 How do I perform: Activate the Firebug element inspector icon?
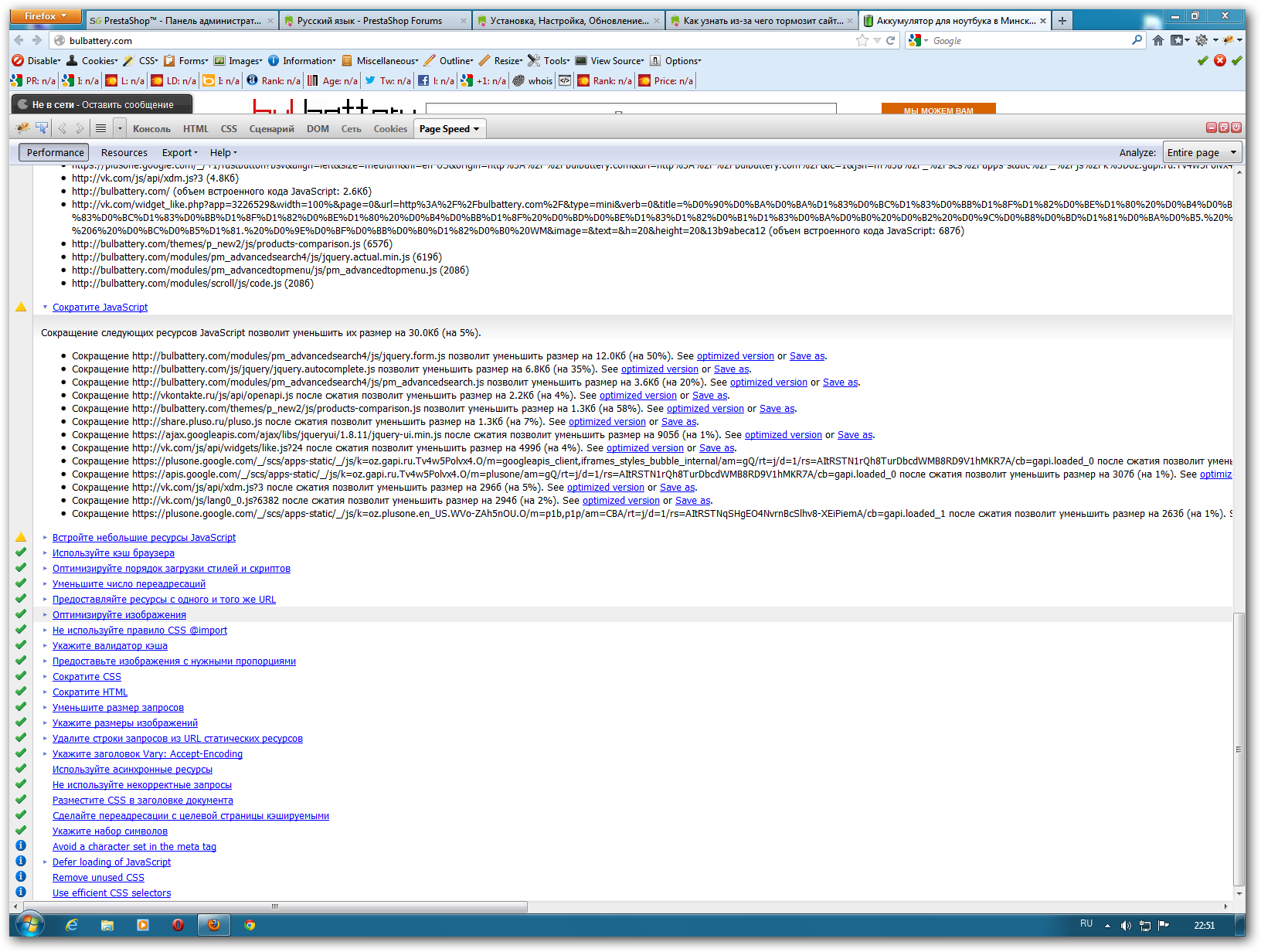[42, 128]
